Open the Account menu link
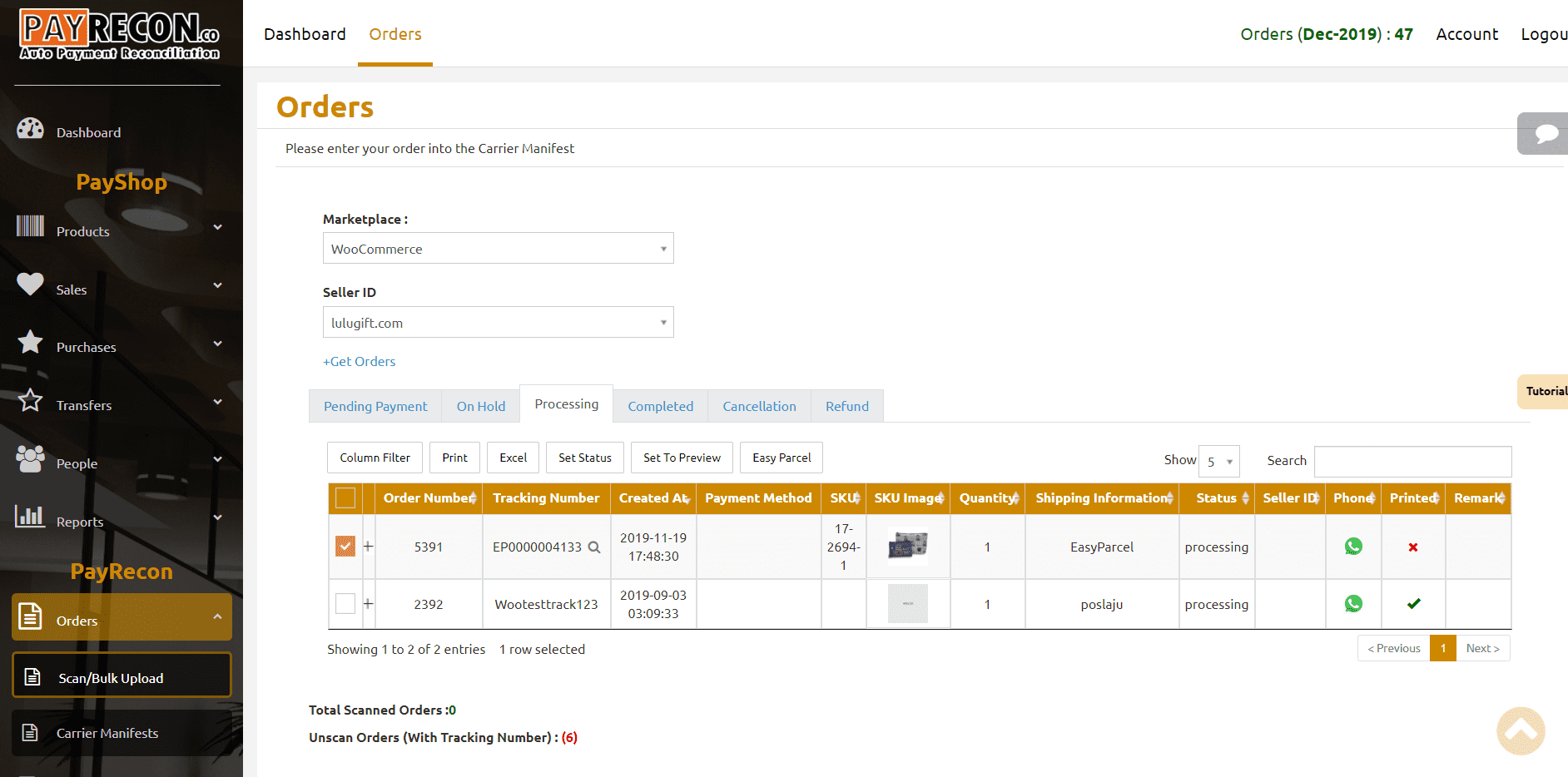The image size is (1568, 777). [x=1466, y=34]
